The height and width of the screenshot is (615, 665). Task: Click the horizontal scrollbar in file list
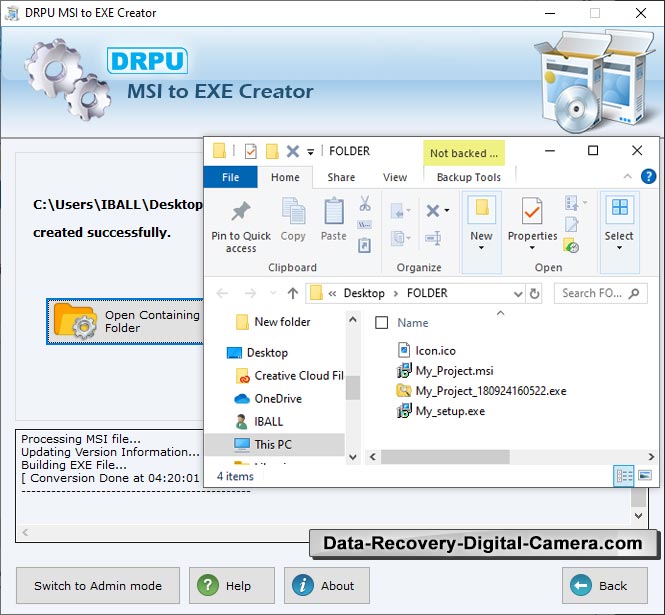445,457
